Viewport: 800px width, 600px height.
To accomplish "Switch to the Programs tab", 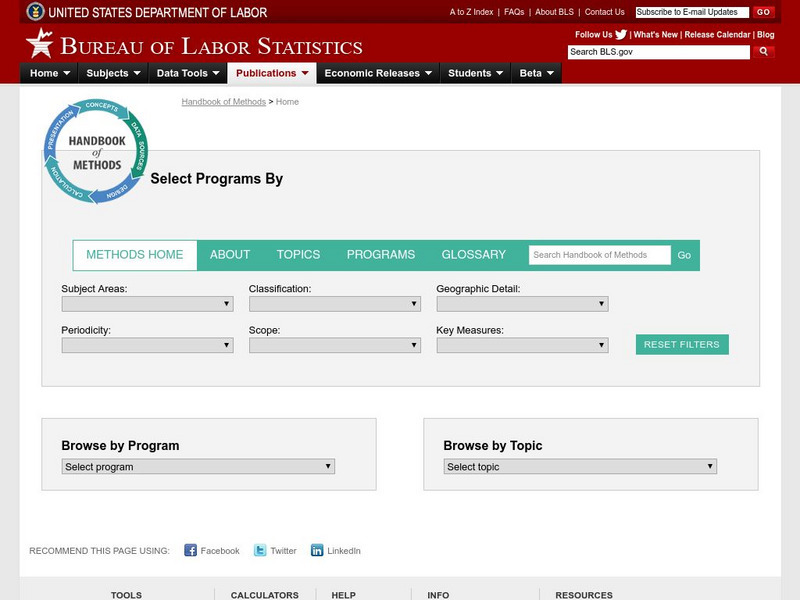I will 381,255.
